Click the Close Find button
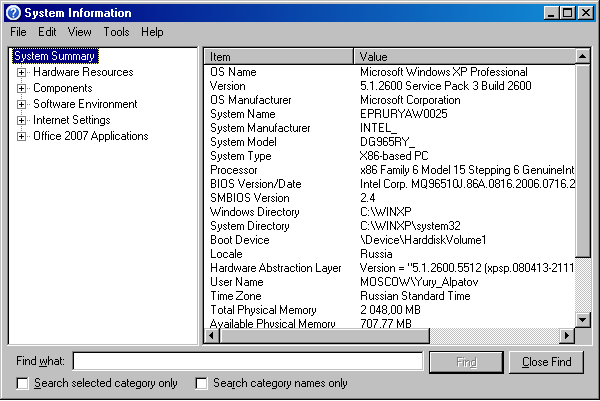Image resolution: width=600 pixels, height=401 pixels. [546, 362]
